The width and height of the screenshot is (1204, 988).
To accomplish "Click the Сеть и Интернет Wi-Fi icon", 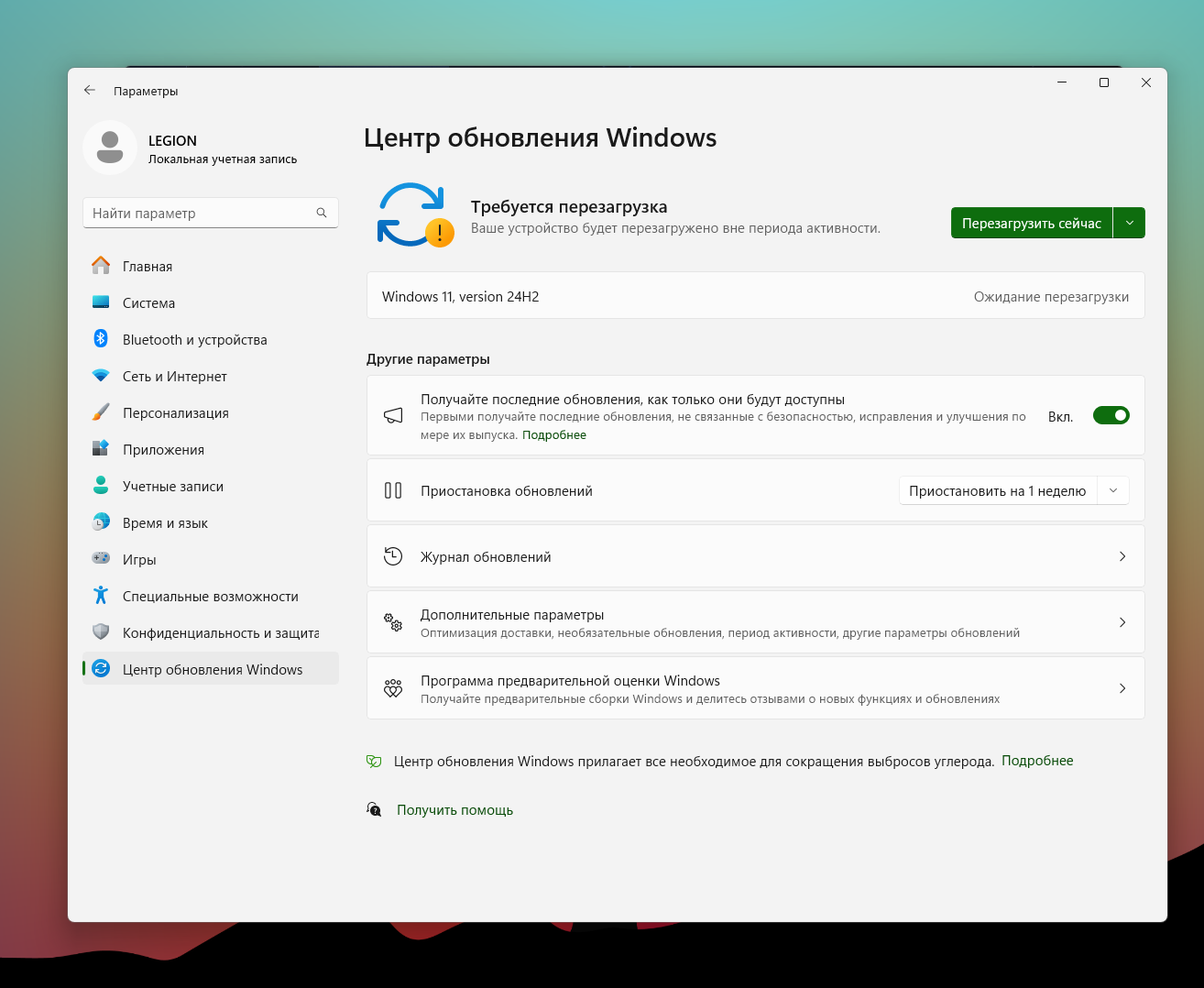I will [101, 376].
